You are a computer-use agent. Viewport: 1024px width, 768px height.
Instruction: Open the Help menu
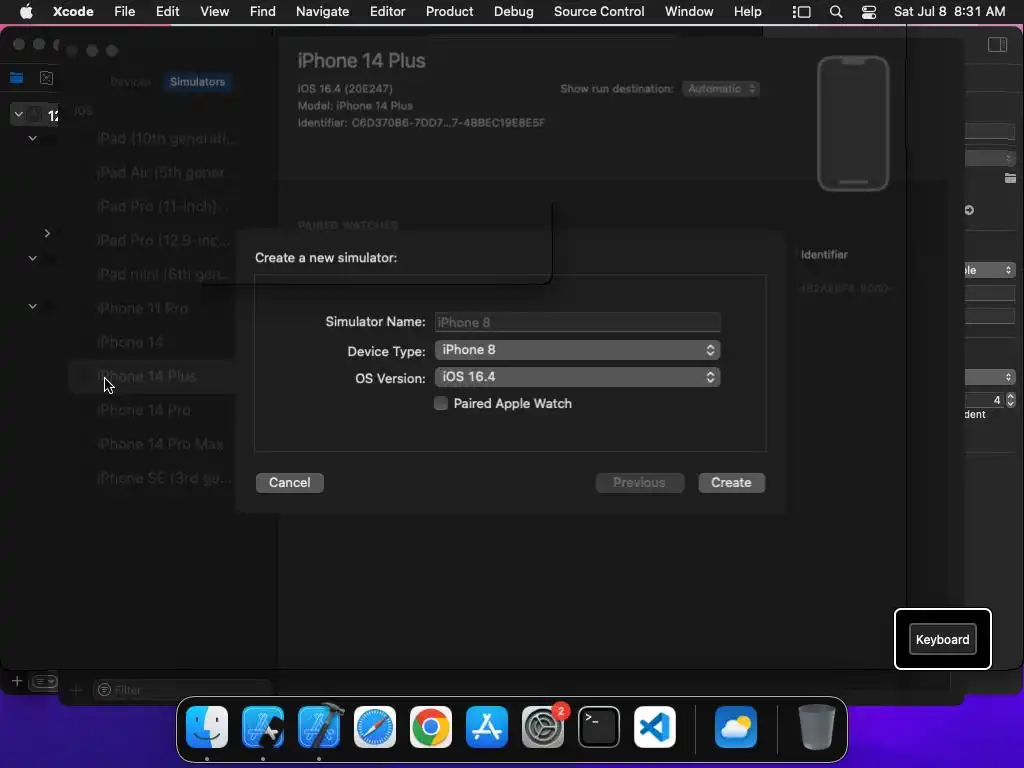(747, 11)
